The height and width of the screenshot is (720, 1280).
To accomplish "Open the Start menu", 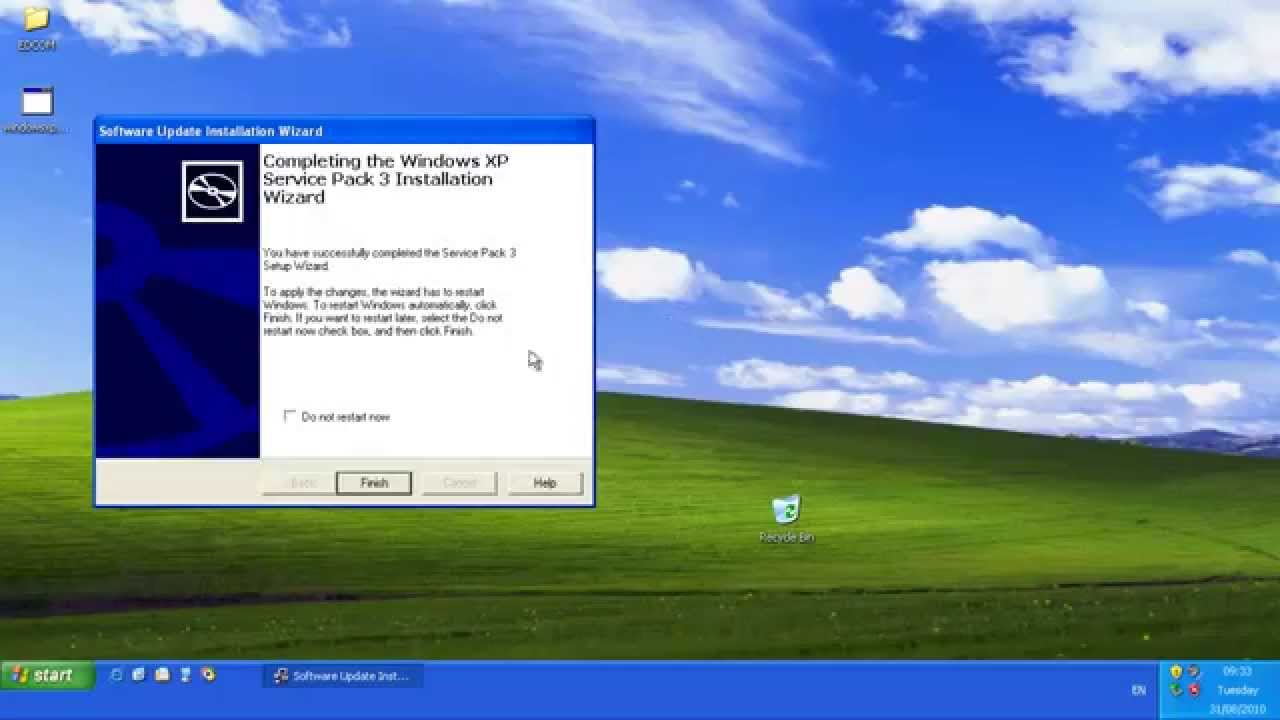I will tap(47, 675).
